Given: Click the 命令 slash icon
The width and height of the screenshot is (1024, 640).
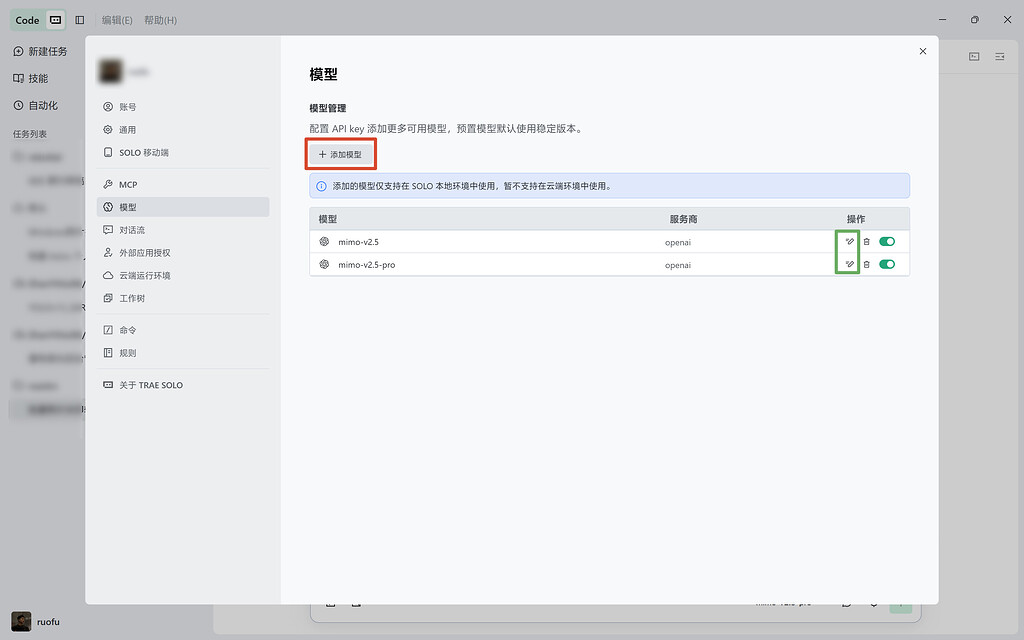Looking at the screenshot, I should [108, 330].
